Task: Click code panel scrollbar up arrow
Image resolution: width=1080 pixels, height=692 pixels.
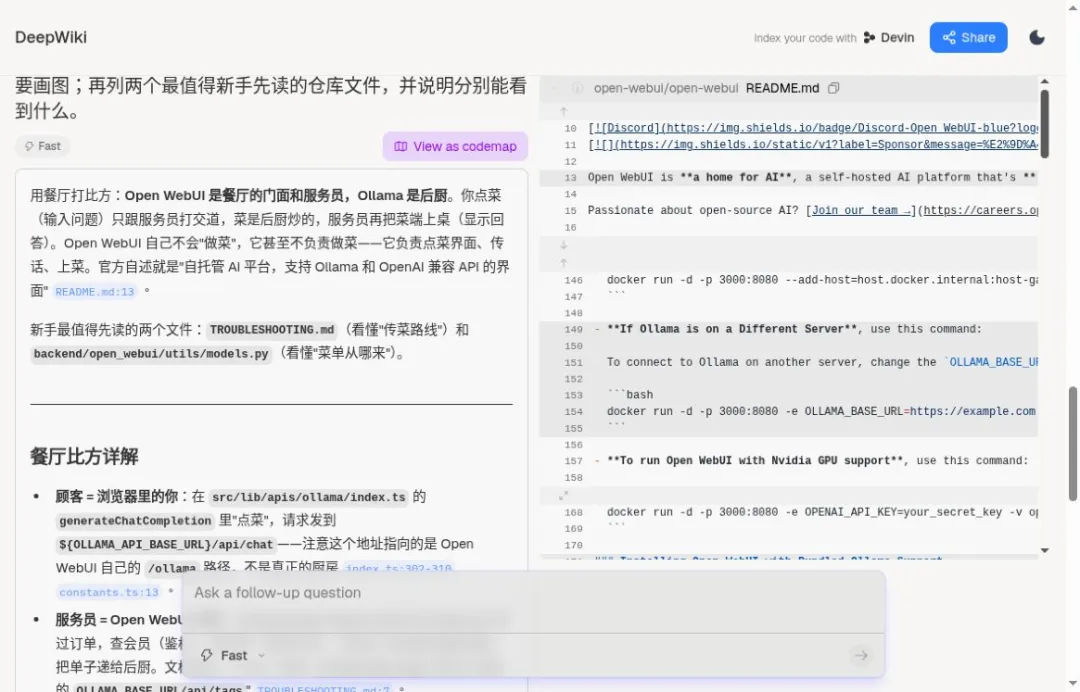Action: (x=1044, y=81)
